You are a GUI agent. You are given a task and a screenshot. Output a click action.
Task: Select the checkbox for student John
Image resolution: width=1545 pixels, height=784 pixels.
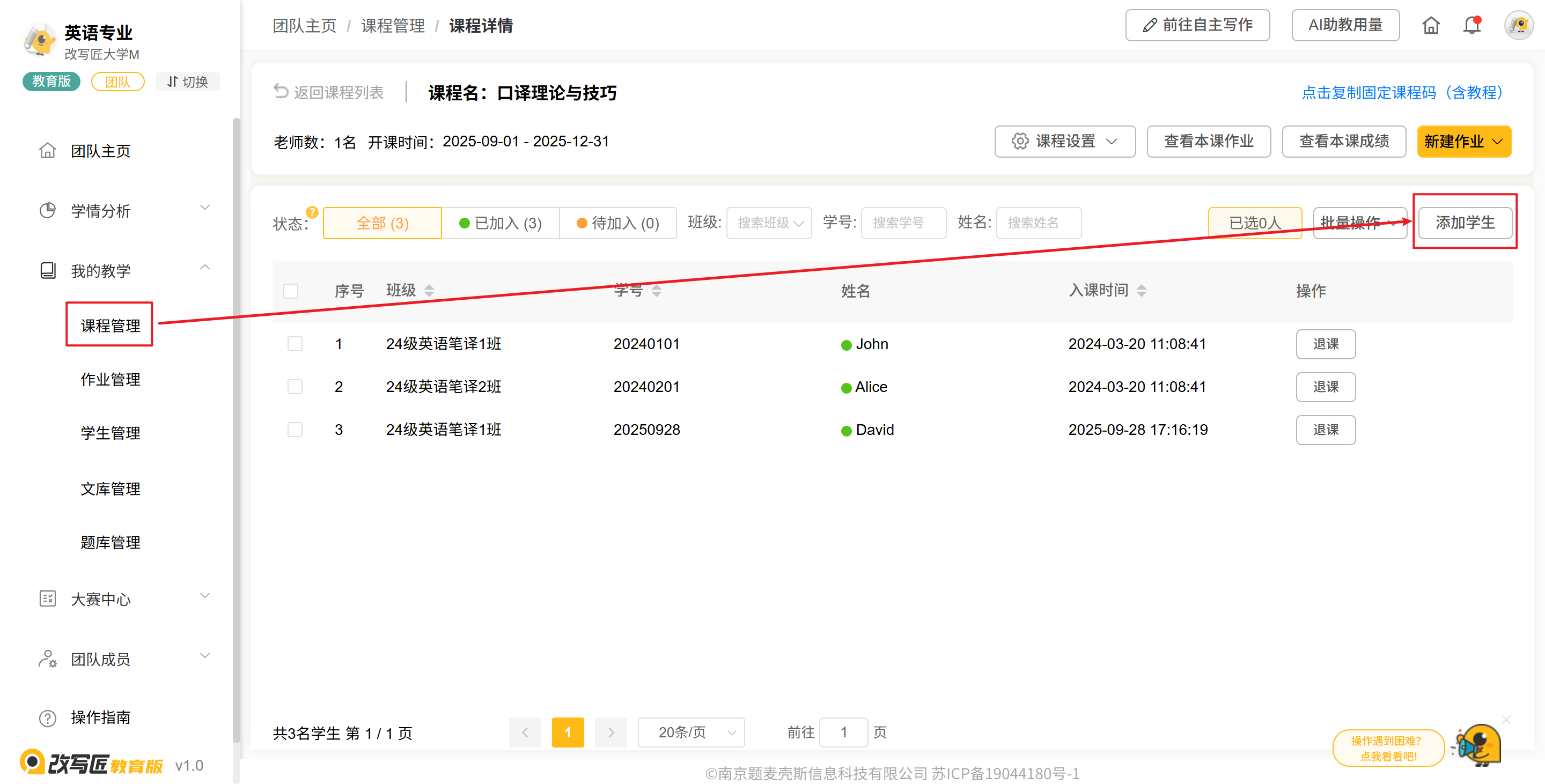point(295,344)
